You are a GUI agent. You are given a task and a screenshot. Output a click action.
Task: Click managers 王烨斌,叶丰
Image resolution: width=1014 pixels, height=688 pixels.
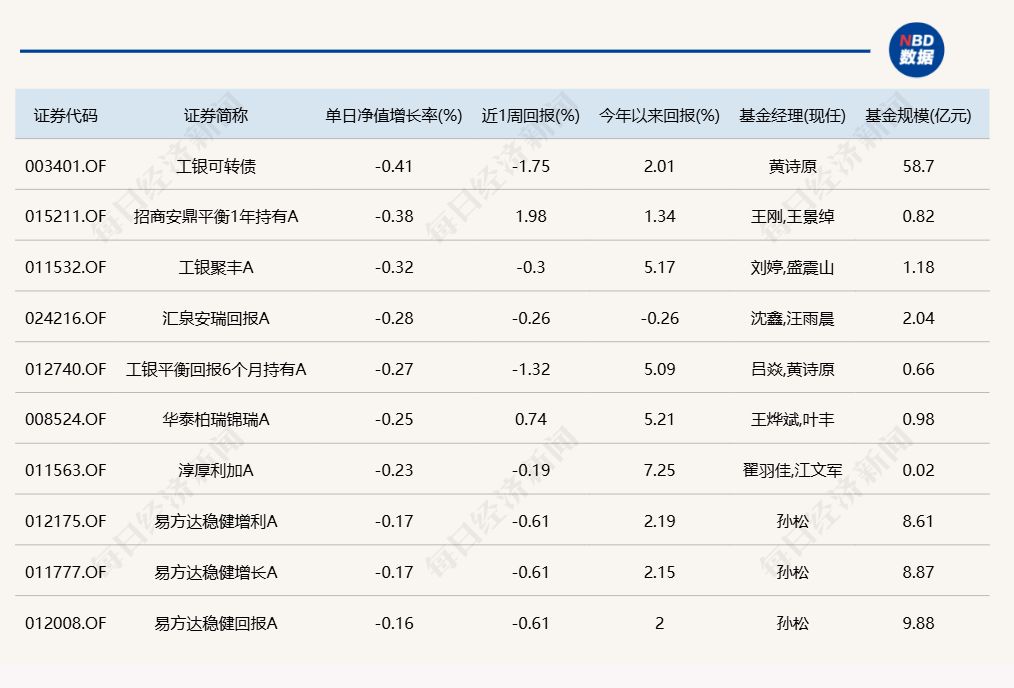pos(792,420)
